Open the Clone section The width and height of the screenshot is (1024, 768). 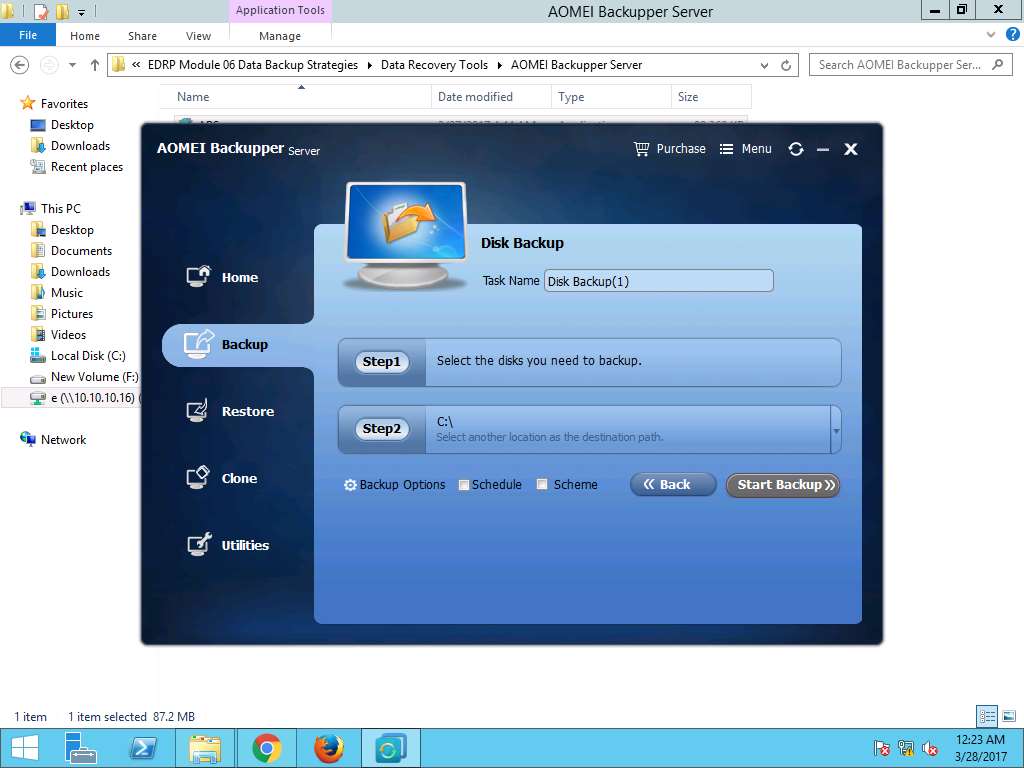point(222,478)
